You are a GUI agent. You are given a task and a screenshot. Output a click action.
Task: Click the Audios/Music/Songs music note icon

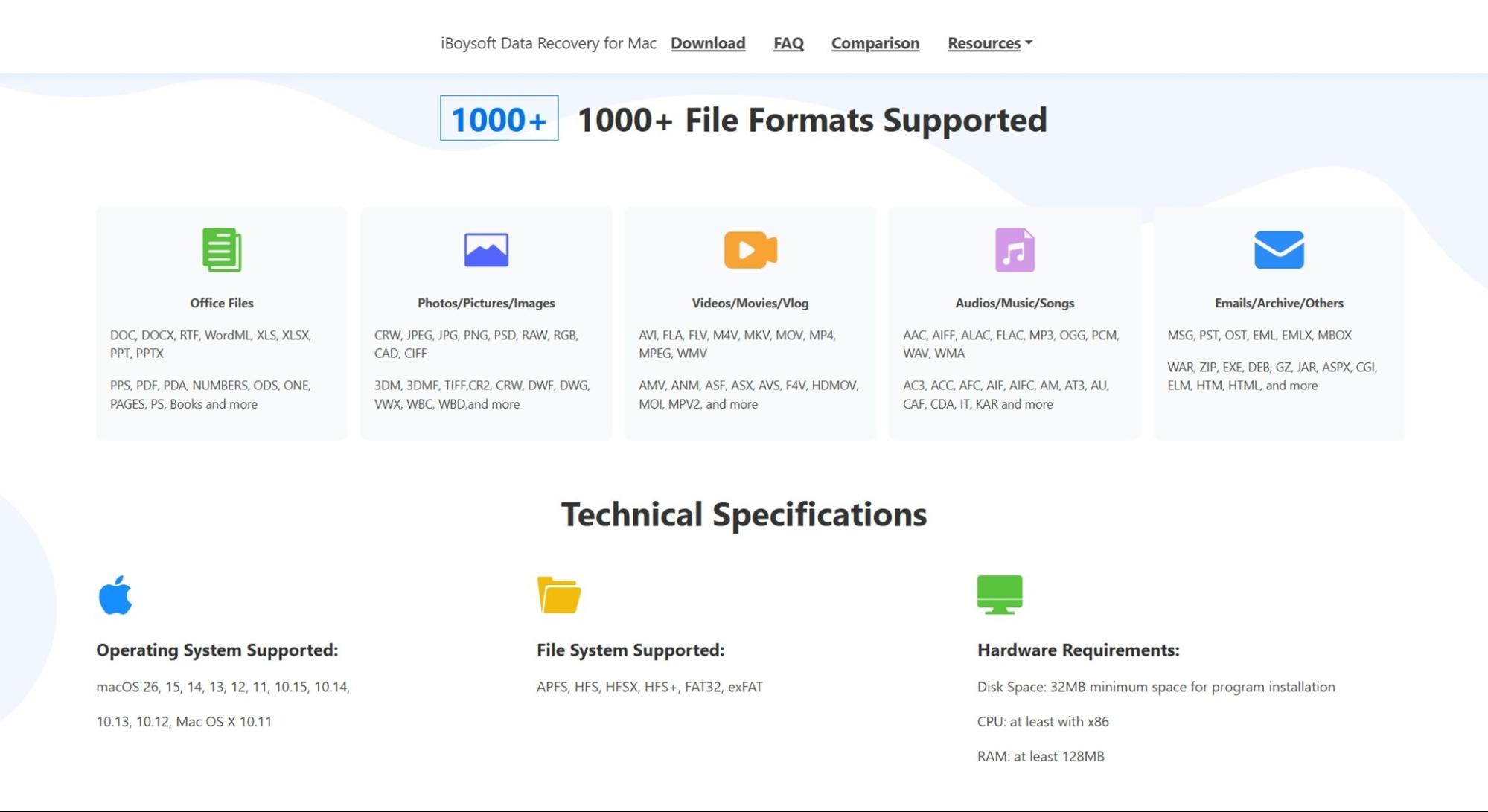1015,251
